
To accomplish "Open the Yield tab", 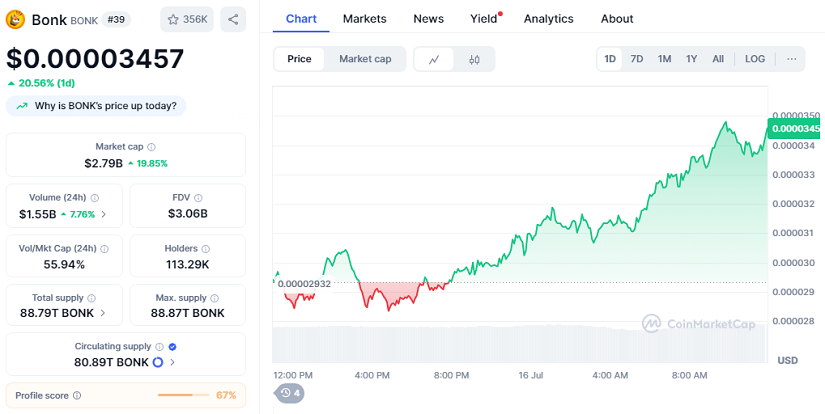I will coord(484,19).
